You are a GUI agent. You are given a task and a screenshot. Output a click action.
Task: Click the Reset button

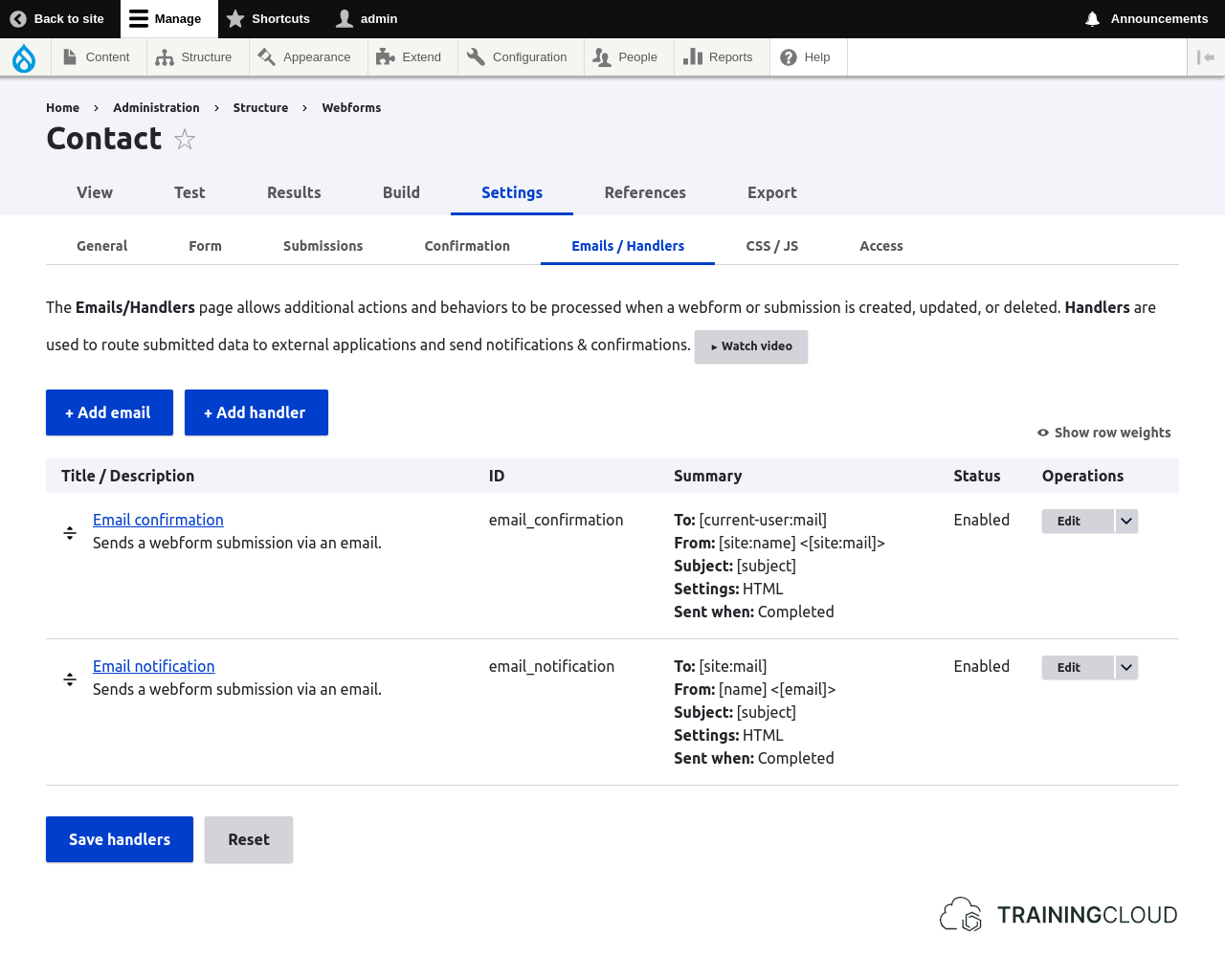tap(249, 839)
